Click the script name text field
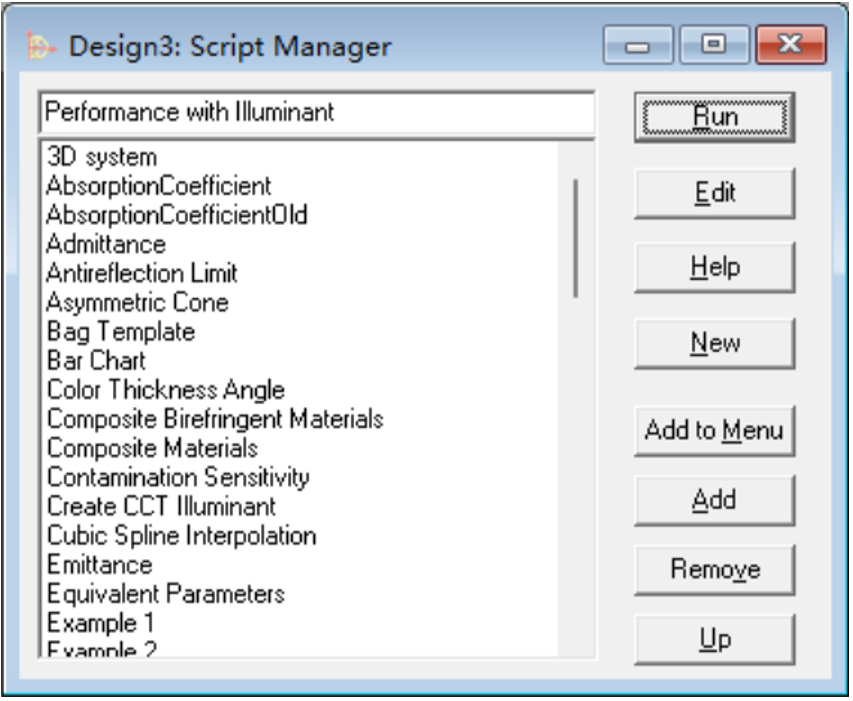The width and height of the screenshot is (853, 701). [x=316, y=112]
